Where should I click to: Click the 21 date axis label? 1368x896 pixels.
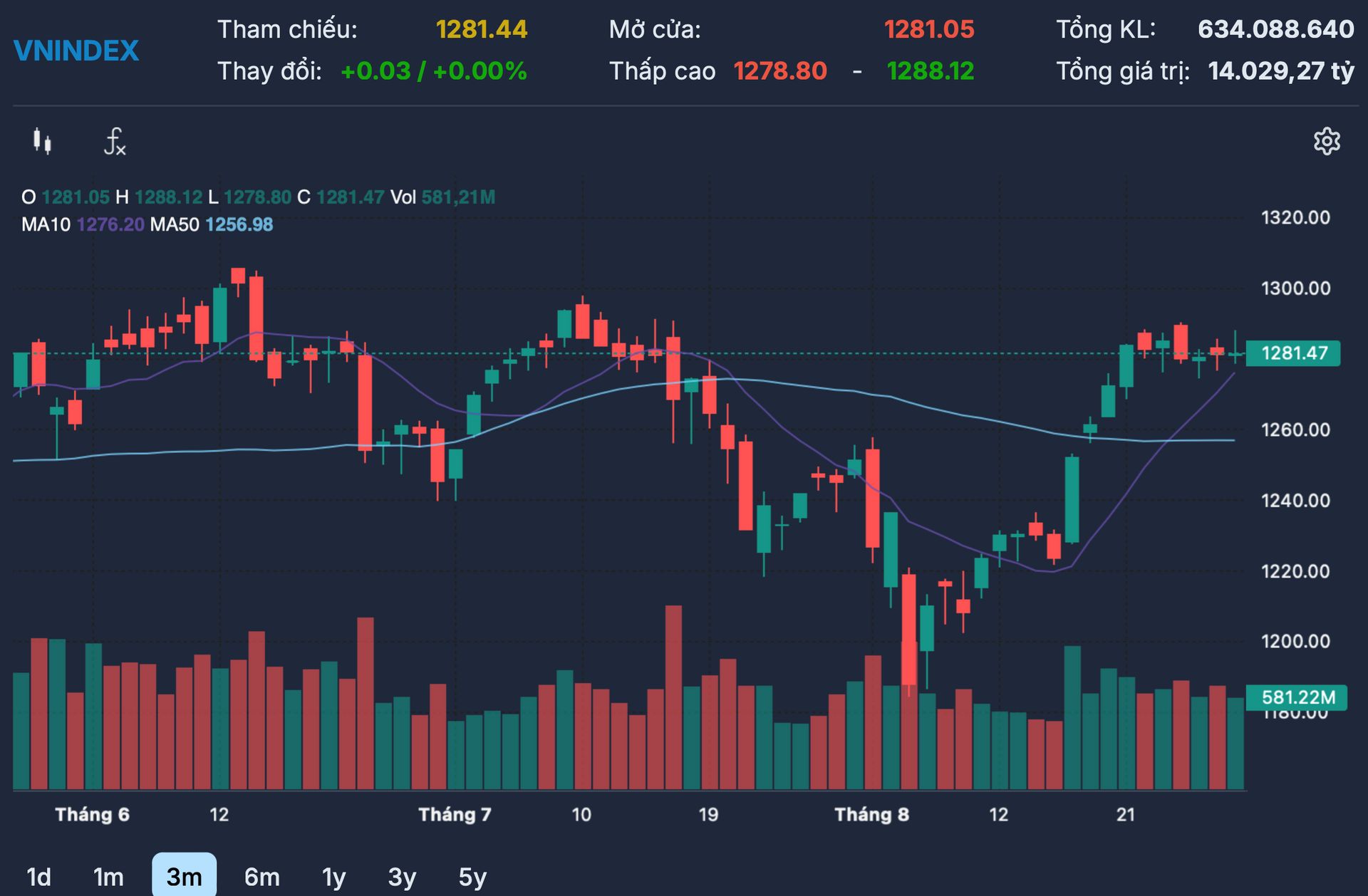pyautogui.click(x=1126, y=814)
